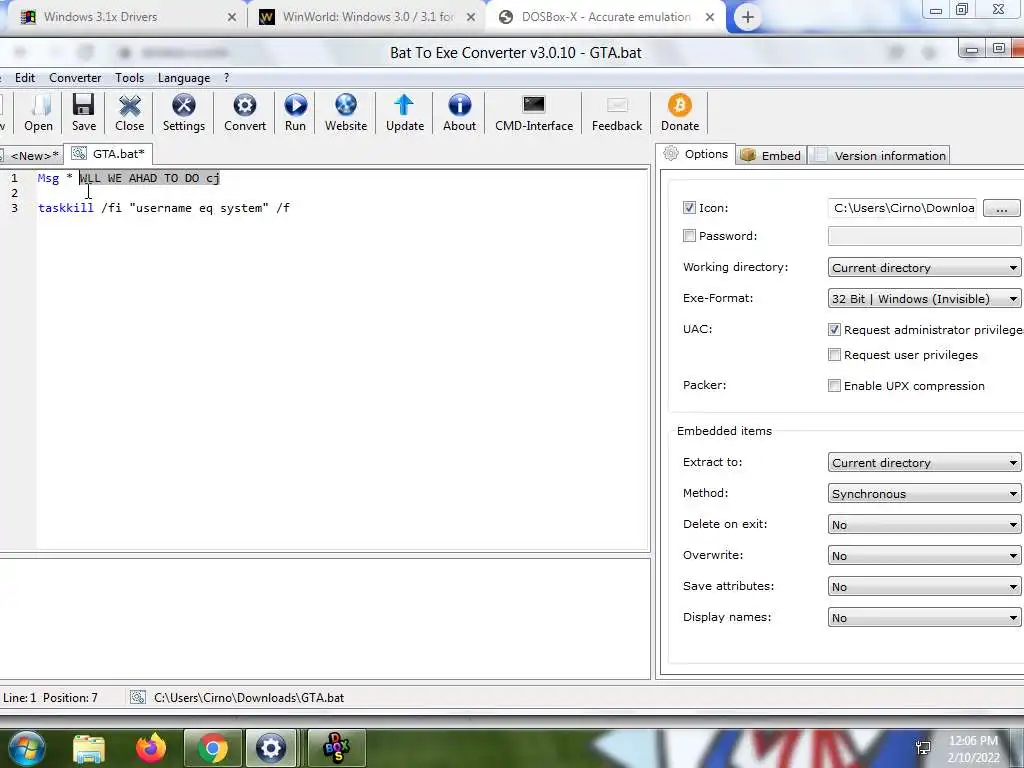The height and width of the screenshot is (768, 1024).
Task: Click the icon path input field
Action: 903,208
